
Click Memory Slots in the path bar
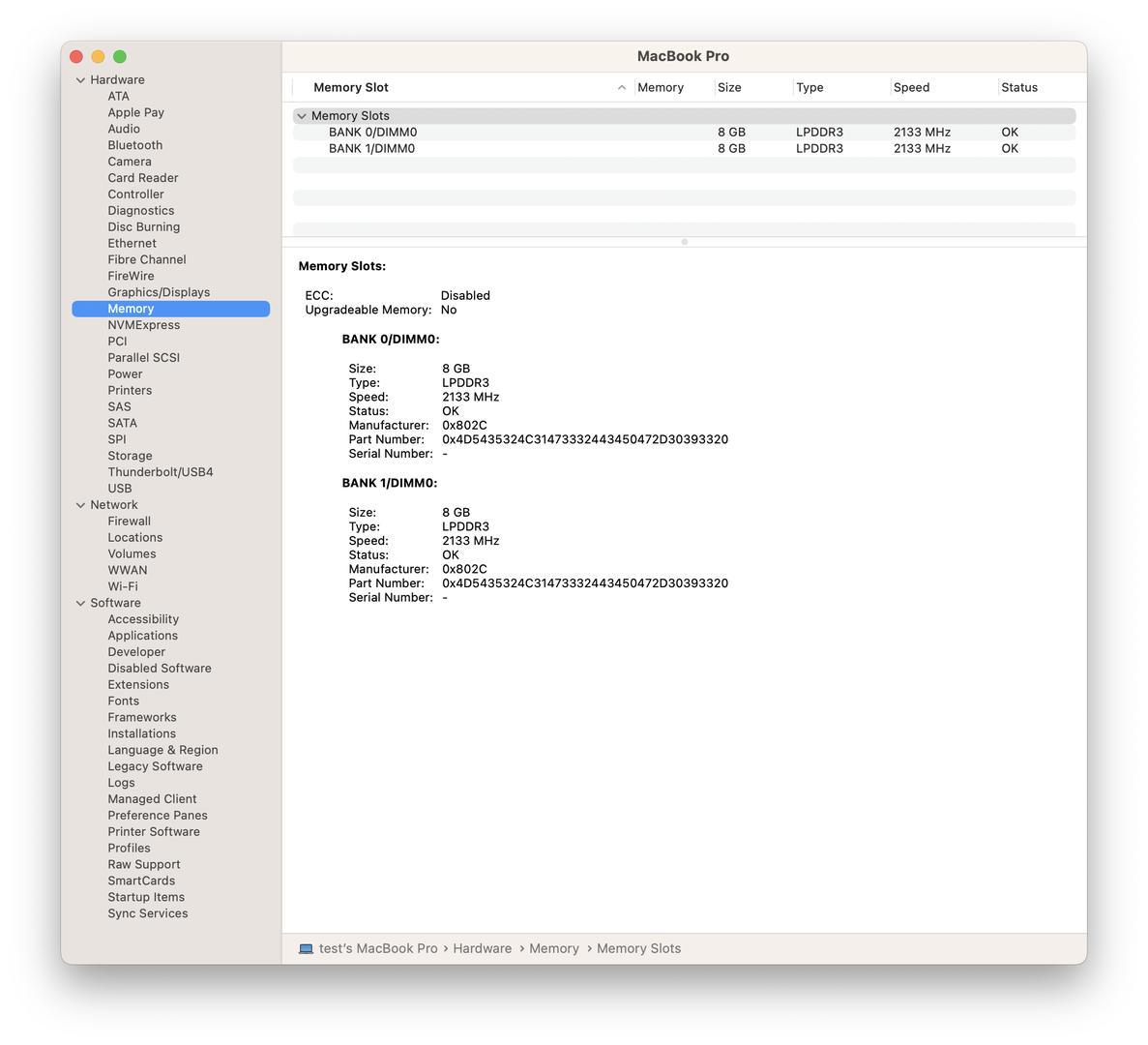pyautogui.click(x=638, y=948)
